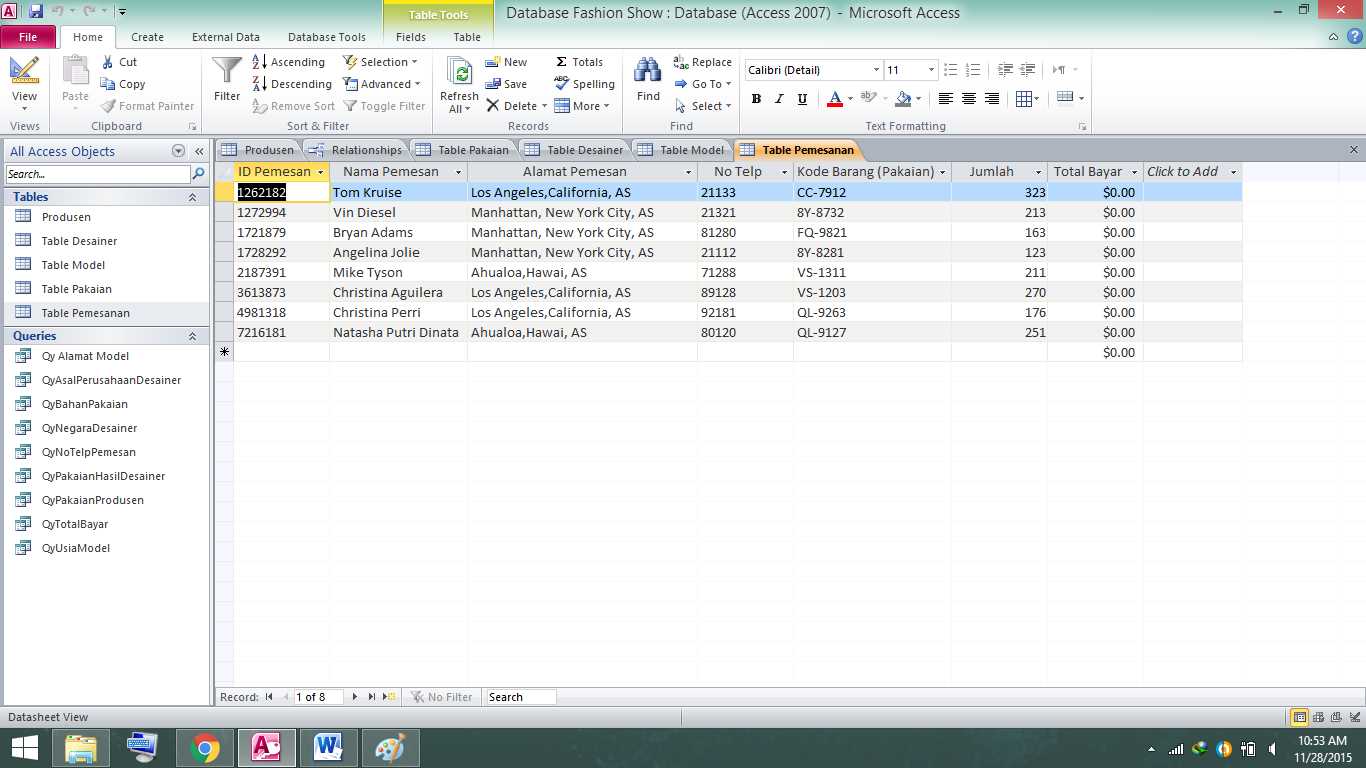This screenshot has width=1366, height=768.
Task: Open Windows Start button
Action: [x=24, y=748]
